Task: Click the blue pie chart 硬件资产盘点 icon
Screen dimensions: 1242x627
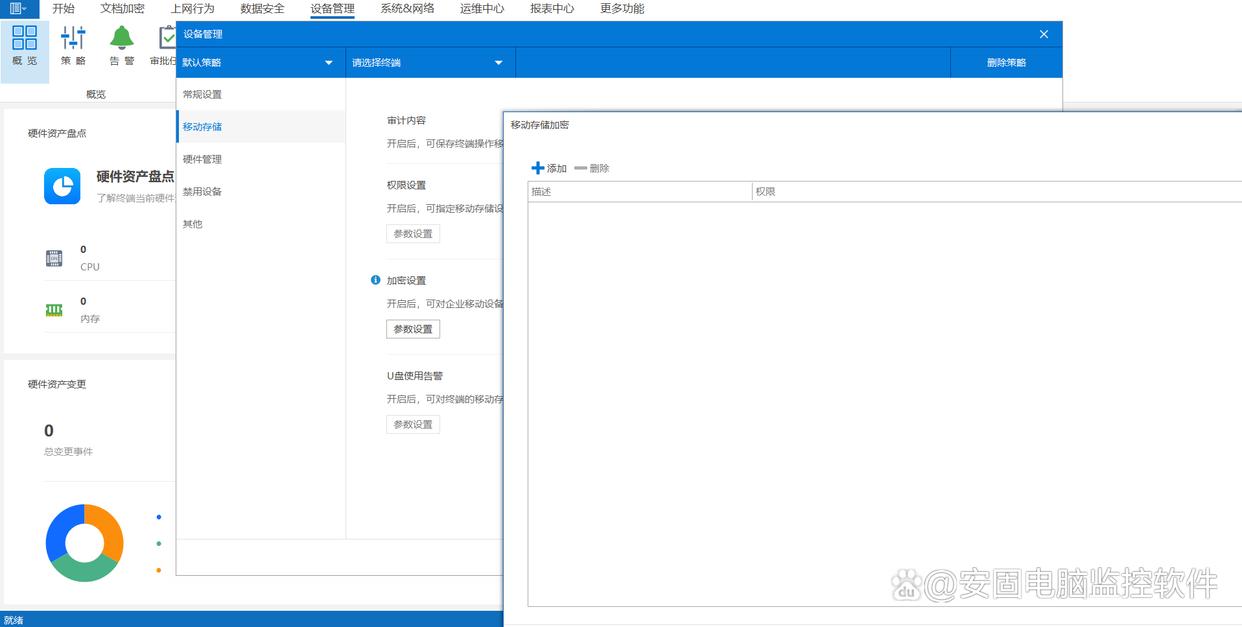Action: 62,186
